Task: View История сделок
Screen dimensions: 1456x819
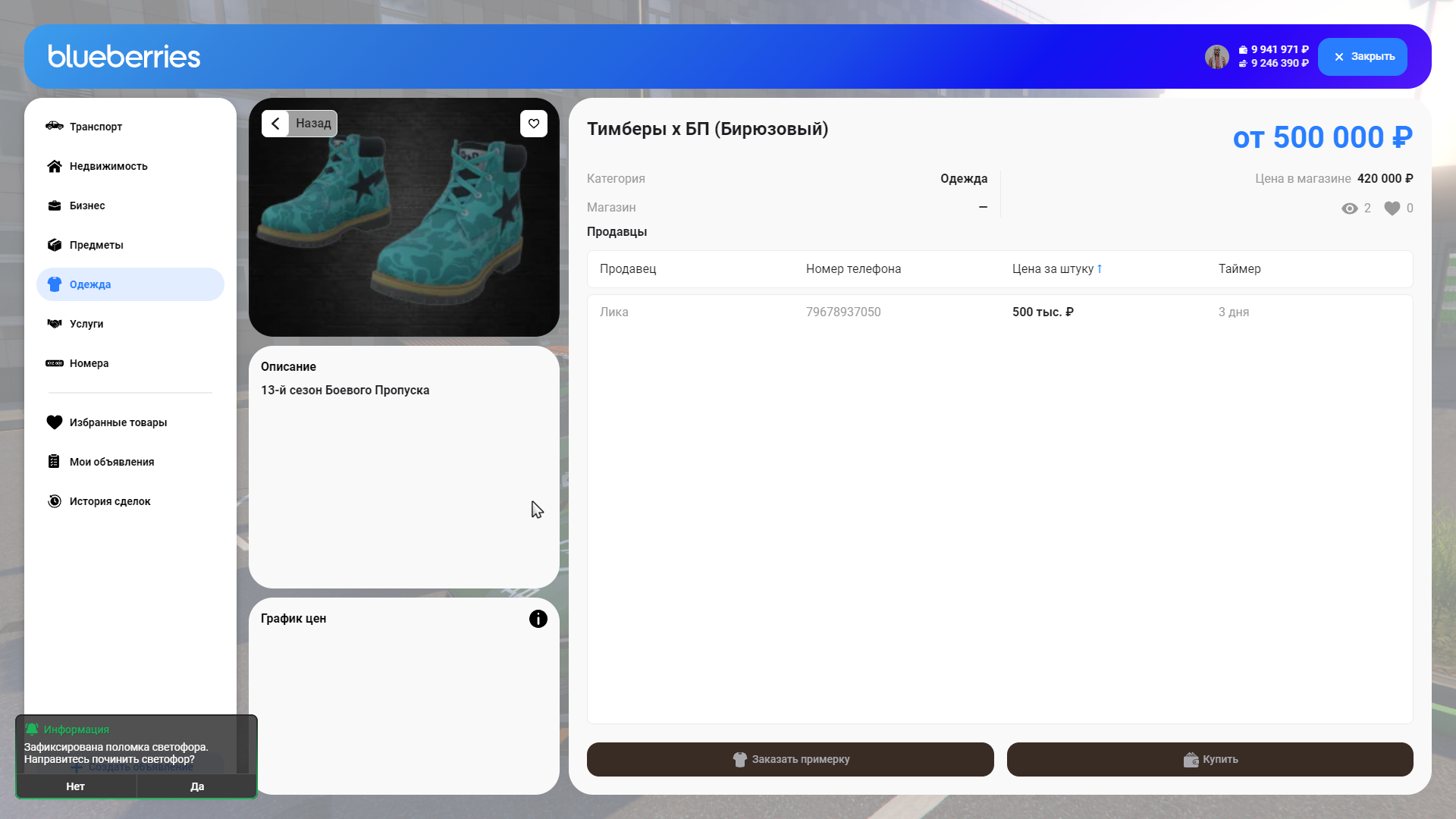Action: [x=130, y=501]
